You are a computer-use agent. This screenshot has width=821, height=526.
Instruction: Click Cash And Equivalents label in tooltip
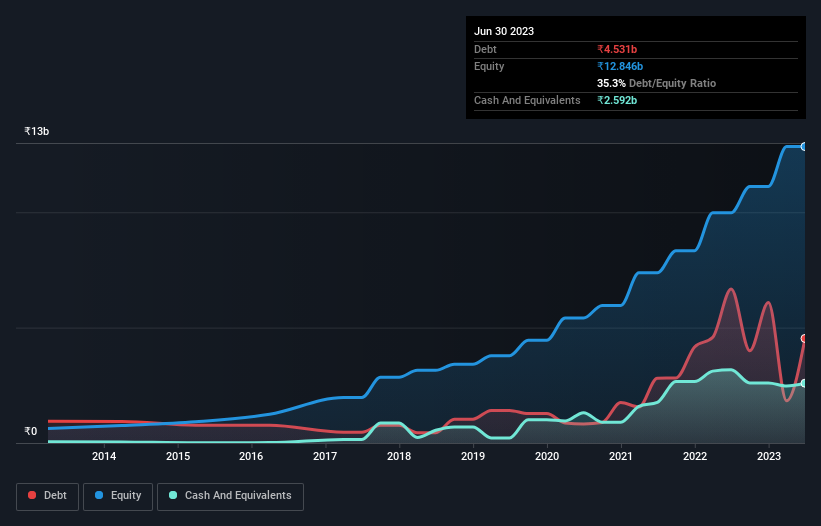(x=527, y=100)
